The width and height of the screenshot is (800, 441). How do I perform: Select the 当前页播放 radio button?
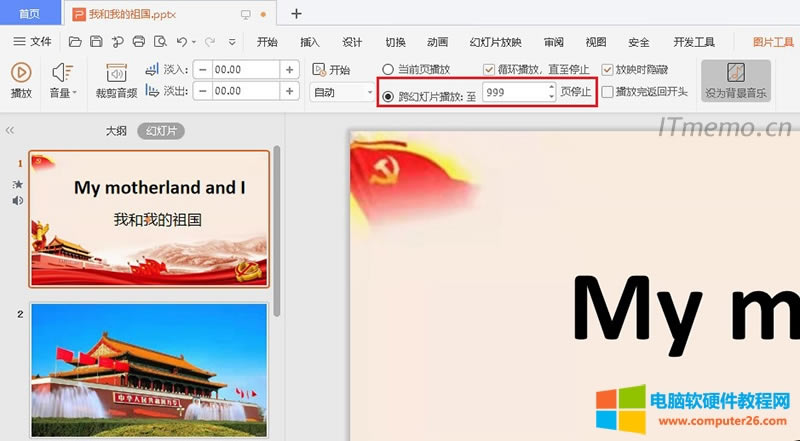pos(388,70)
